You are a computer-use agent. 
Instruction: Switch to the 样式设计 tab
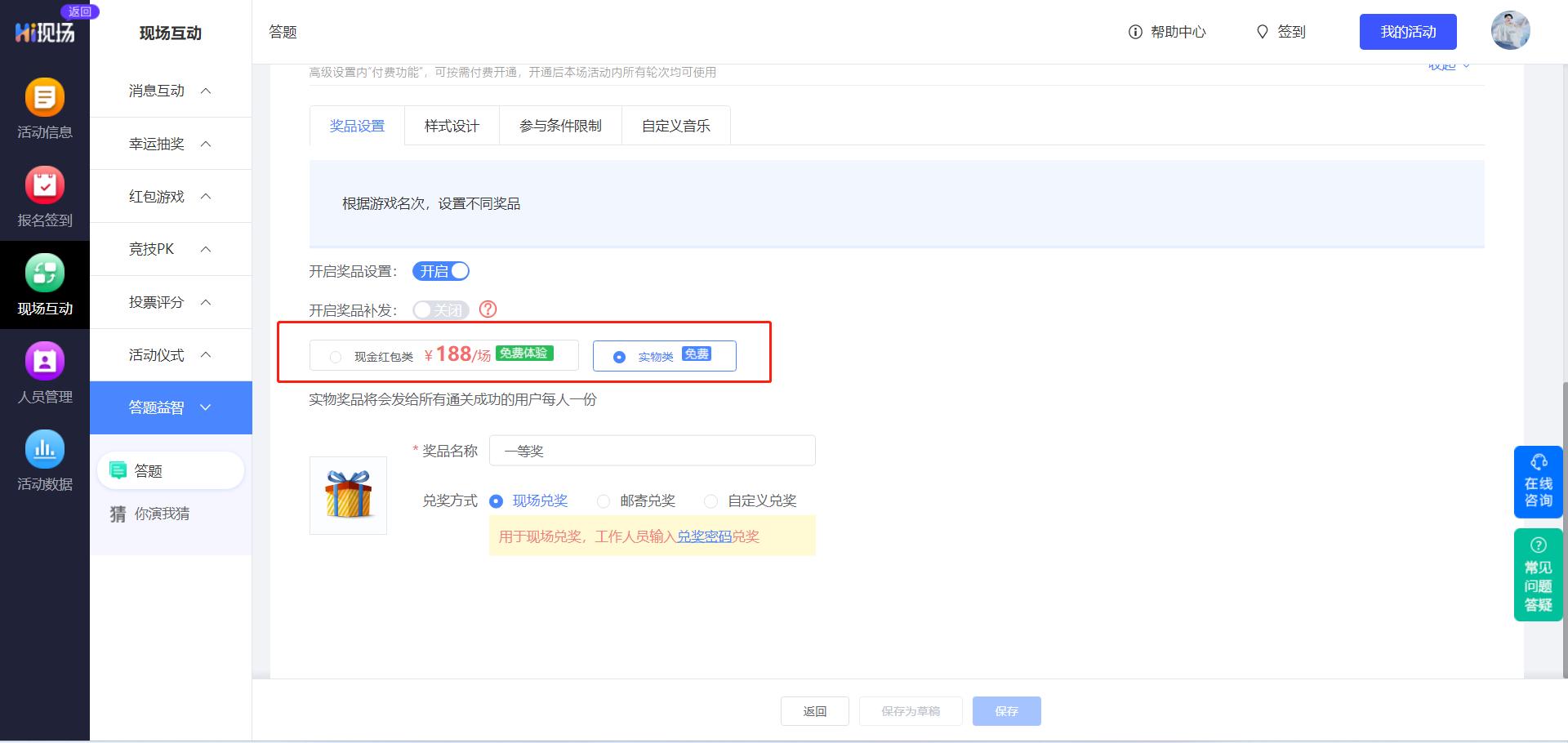tap(452, 125)
